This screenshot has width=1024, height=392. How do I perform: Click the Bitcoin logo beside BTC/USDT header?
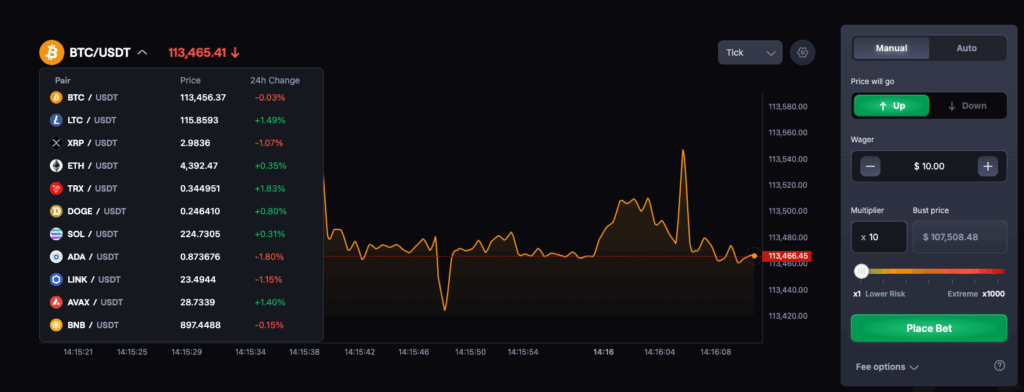pos(52,52)
